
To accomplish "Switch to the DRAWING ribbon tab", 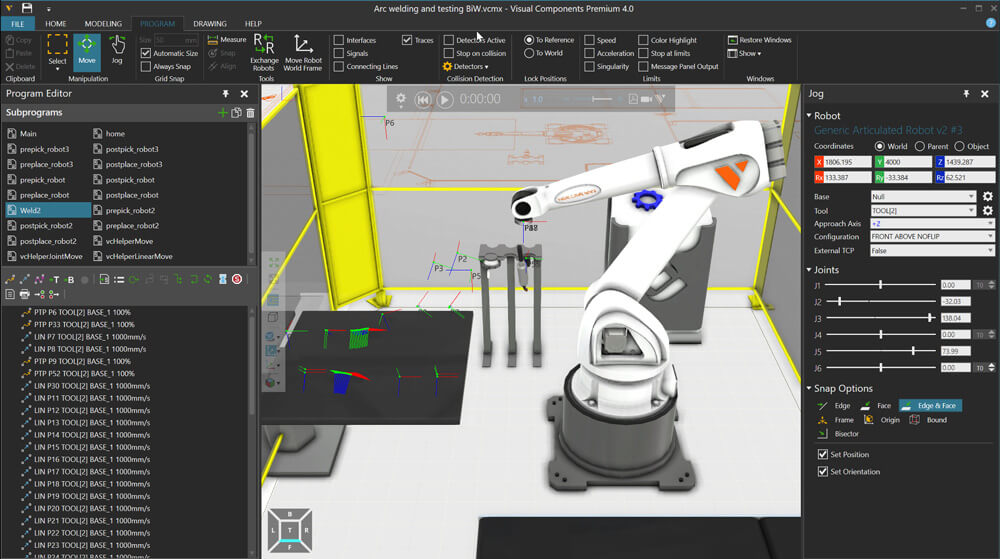I will [210, 24].
